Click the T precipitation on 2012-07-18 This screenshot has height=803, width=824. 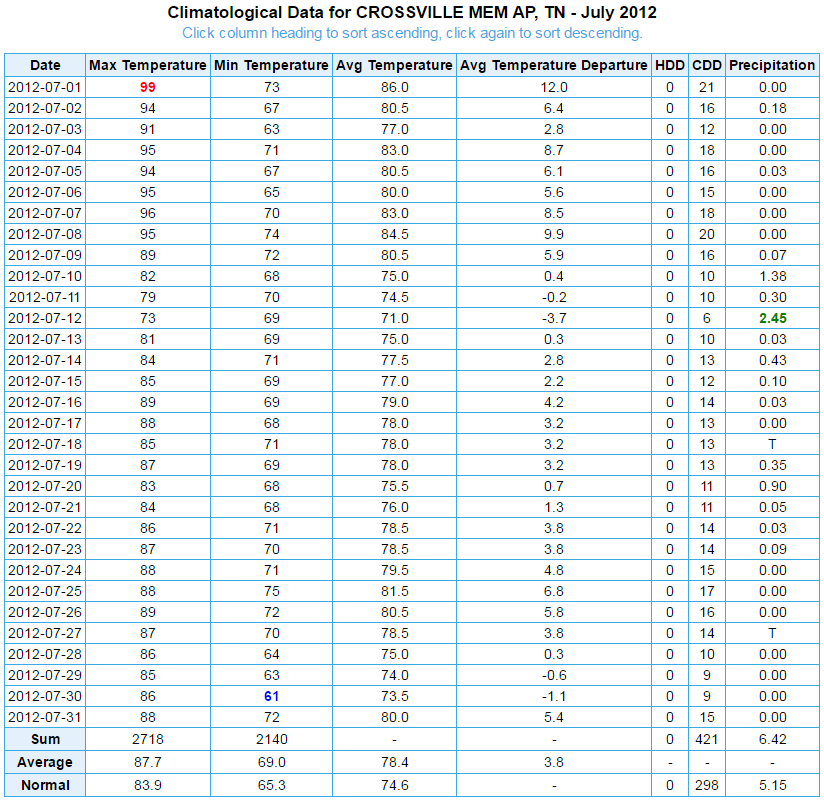(x=772, y=445)
